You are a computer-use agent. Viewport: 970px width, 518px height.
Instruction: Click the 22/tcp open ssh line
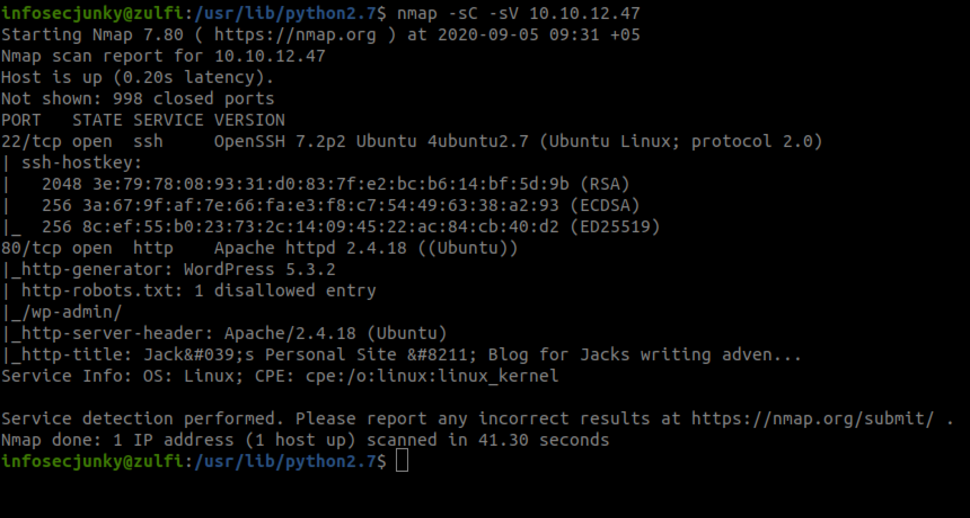point(412,142)
